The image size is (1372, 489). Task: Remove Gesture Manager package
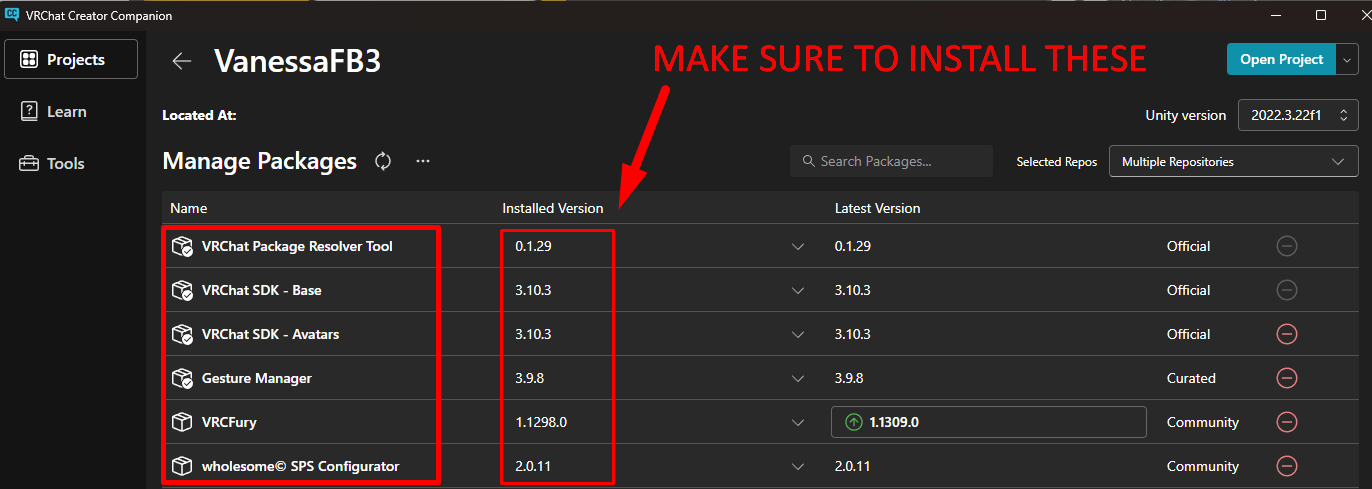[1287, 378]
